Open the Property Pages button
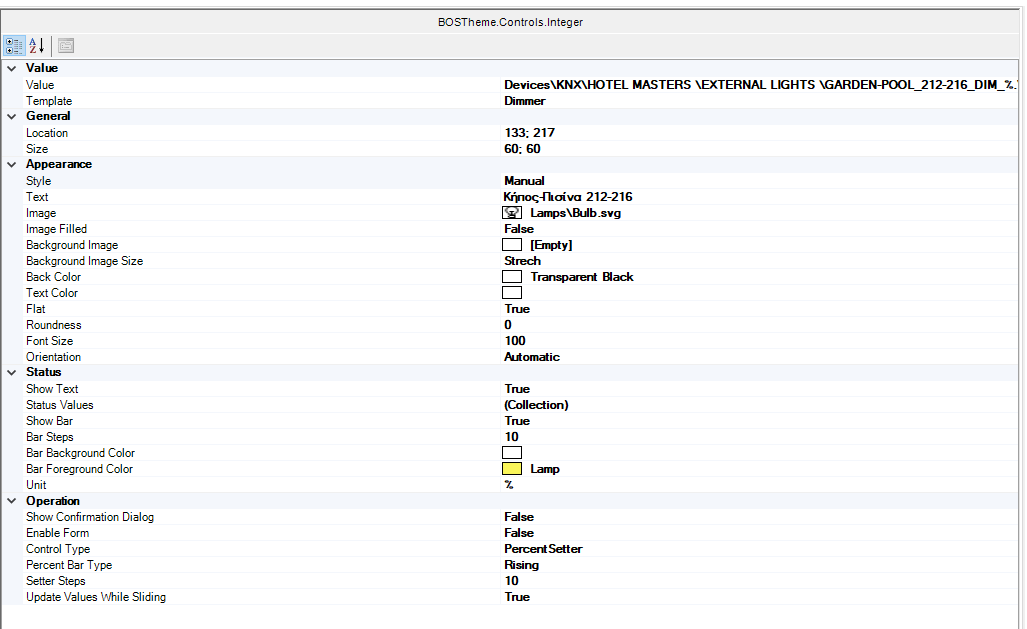Screen dimensions: 1027x629 (66, 45)
